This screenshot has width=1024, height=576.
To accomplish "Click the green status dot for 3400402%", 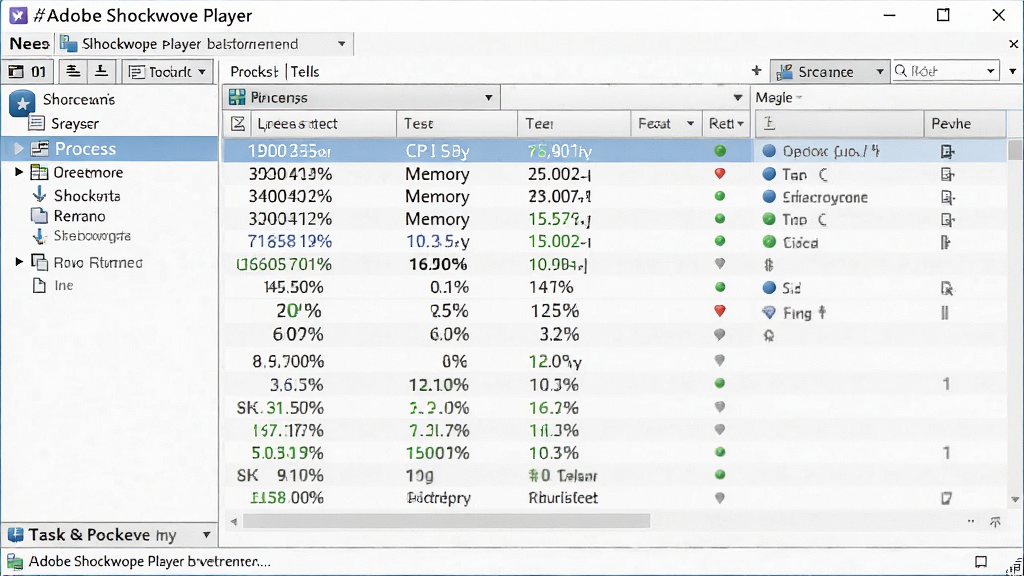I will pyautogui.click(x=720, y=196).
